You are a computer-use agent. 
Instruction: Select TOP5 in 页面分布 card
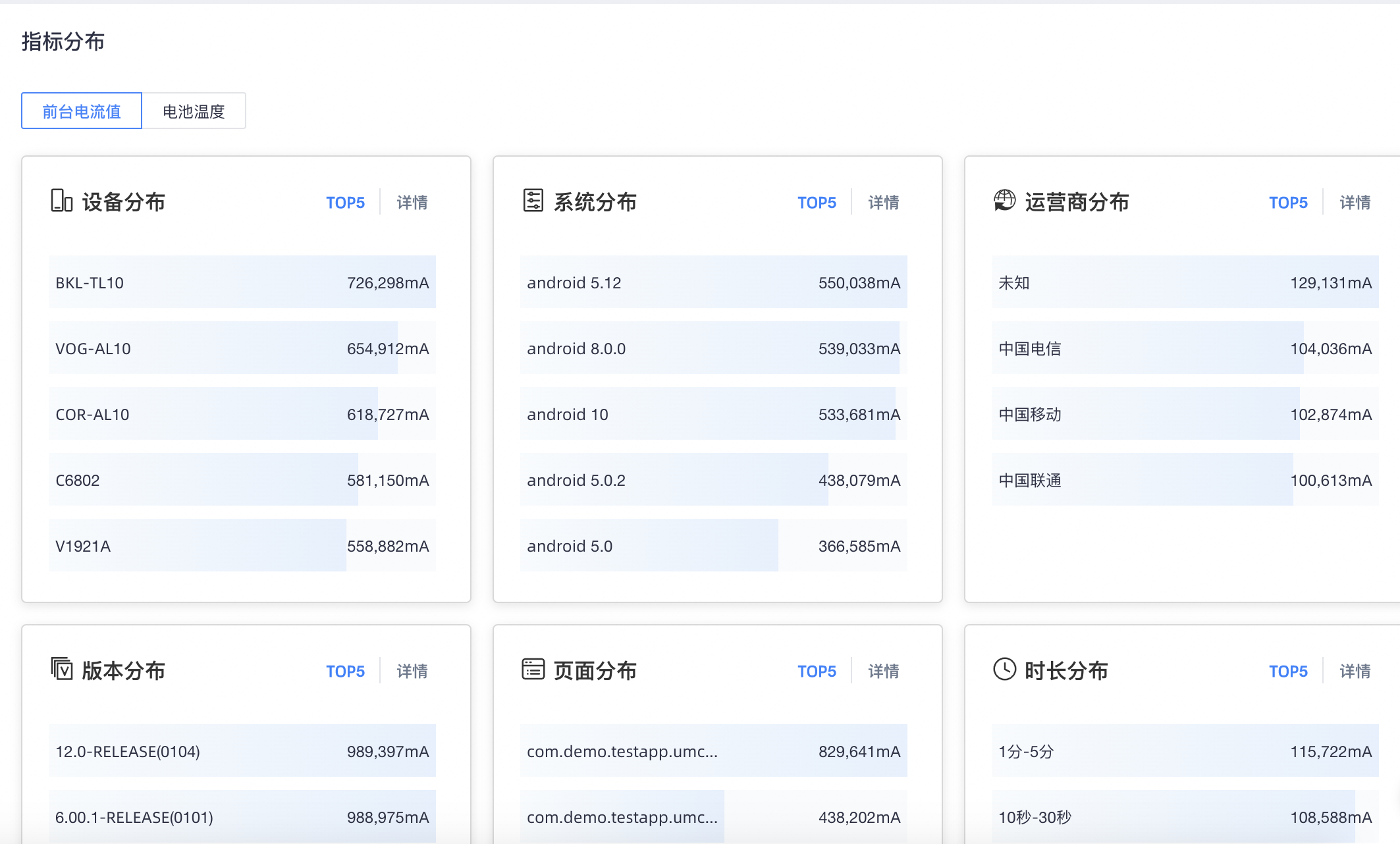coord(817,671)
